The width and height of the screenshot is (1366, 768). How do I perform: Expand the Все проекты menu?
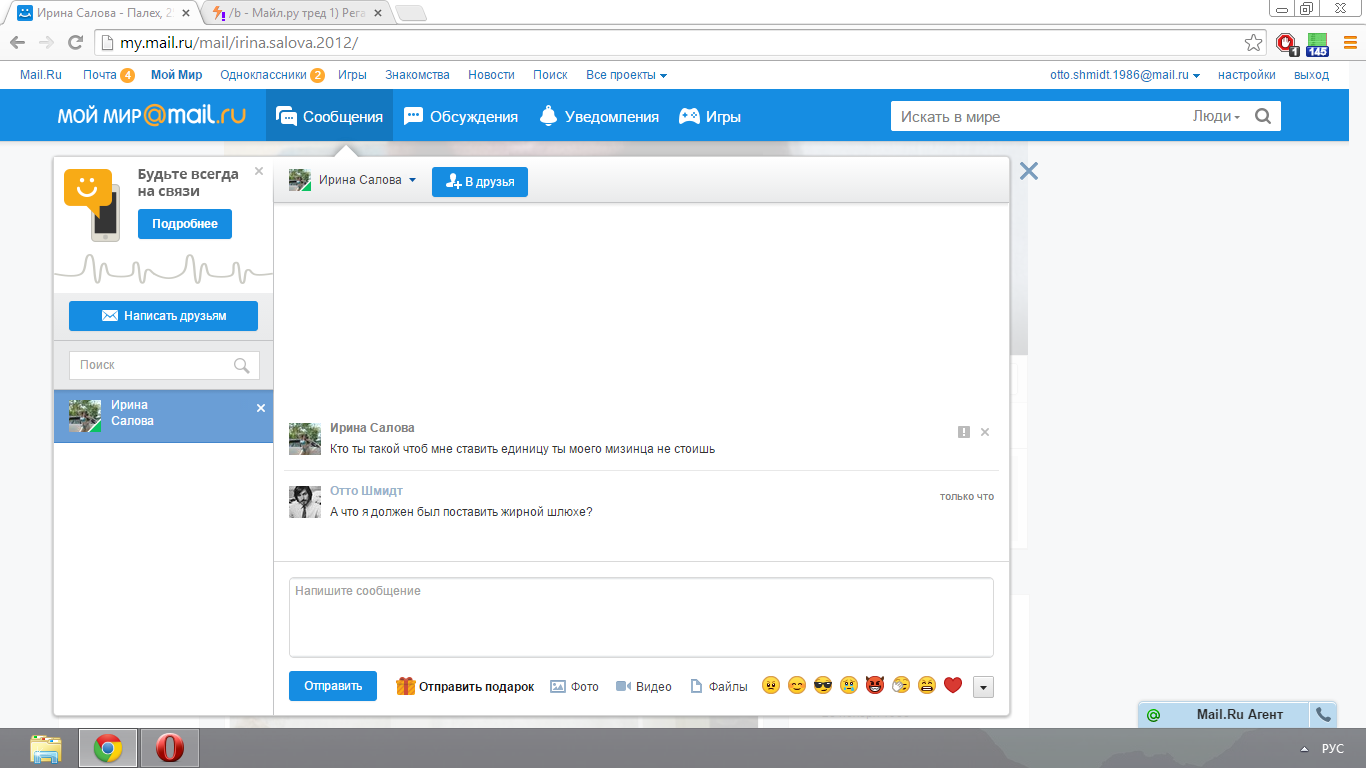[x=626, y=75]
